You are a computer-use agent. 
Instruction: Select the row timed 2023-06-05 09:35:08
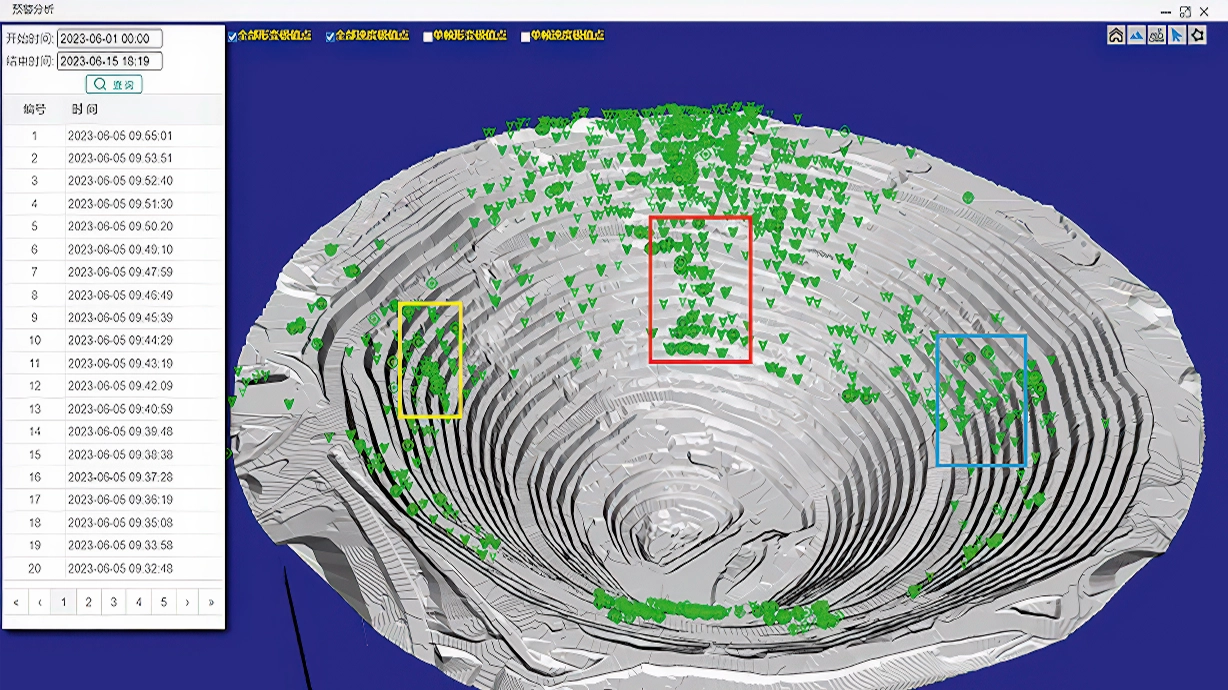tap(113, 523)
